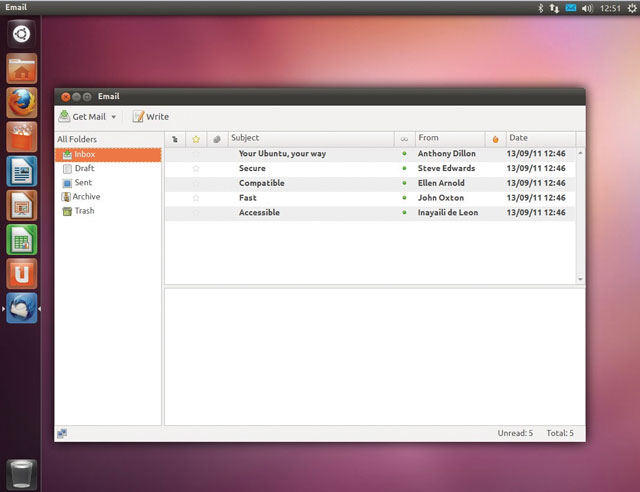Toggle read status of Anthony Dillon message
The height and width of the screenshot is (492, 640).
coord(404,154)
